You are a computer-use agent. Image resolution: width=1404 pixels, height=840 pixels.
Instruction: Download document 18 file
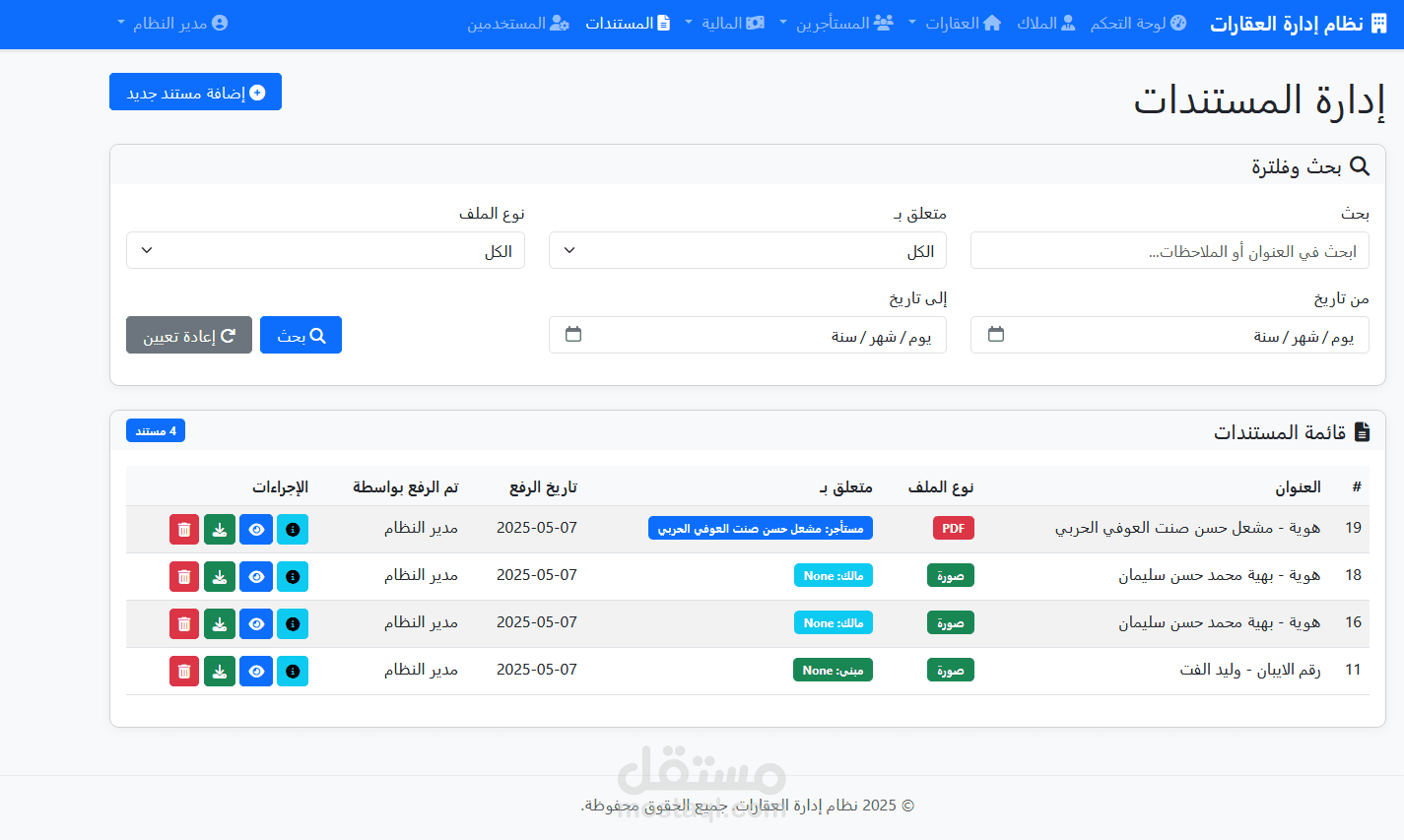click(x=220, y=577)
